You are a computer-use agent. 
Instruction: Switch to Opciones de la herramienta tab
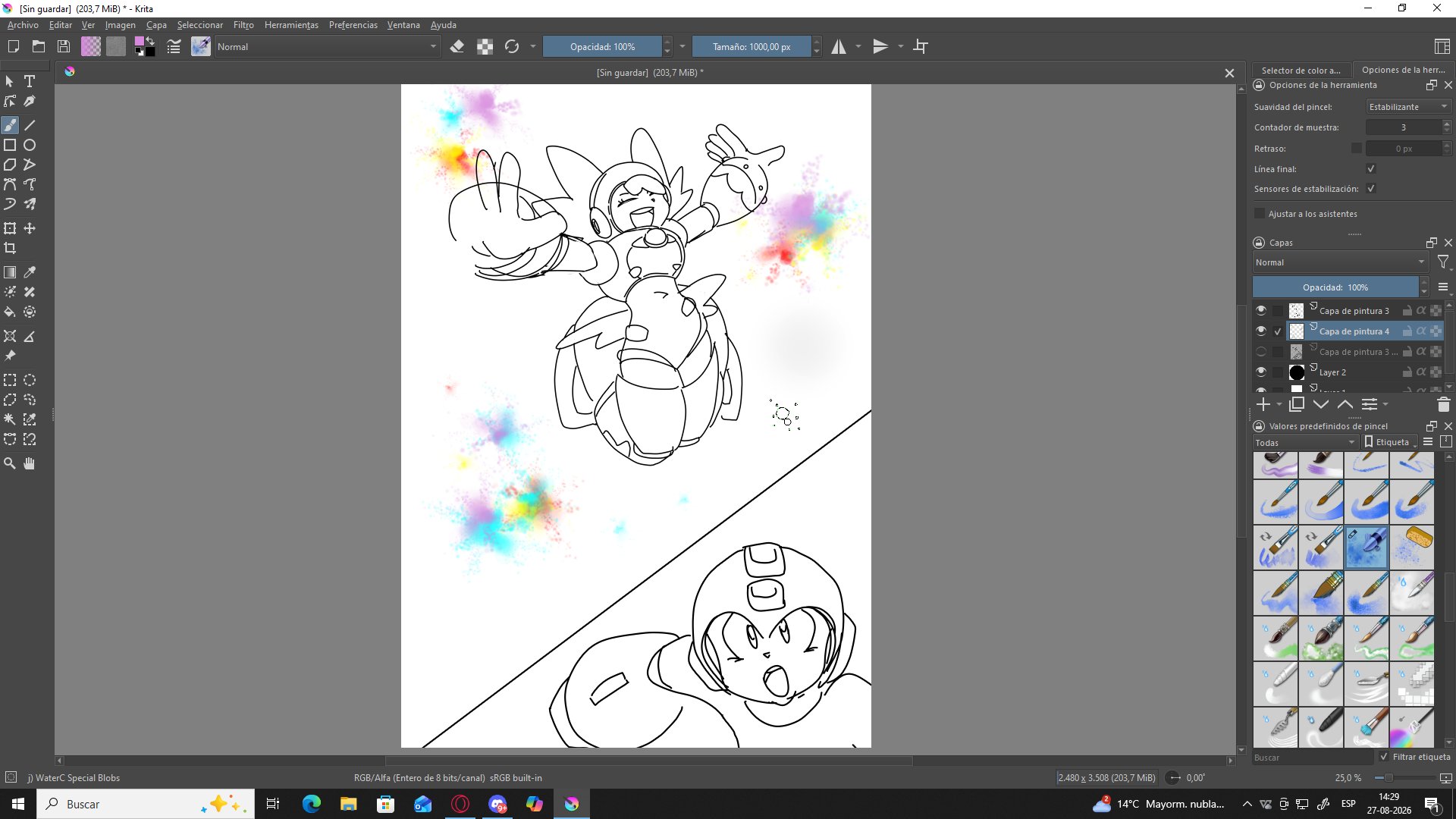[1403, 70]
